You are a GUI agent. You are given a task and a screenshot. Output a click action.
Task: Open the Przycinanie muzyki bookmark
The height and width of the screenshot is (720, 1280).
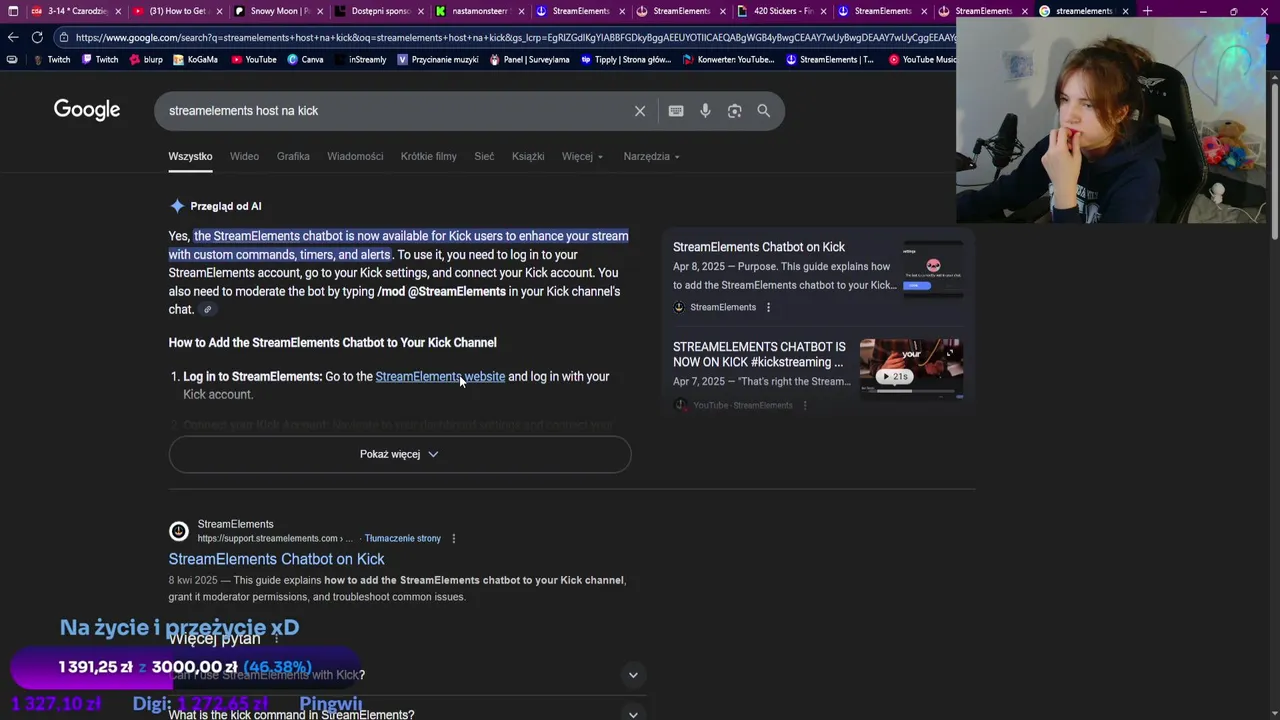point(438,59)
